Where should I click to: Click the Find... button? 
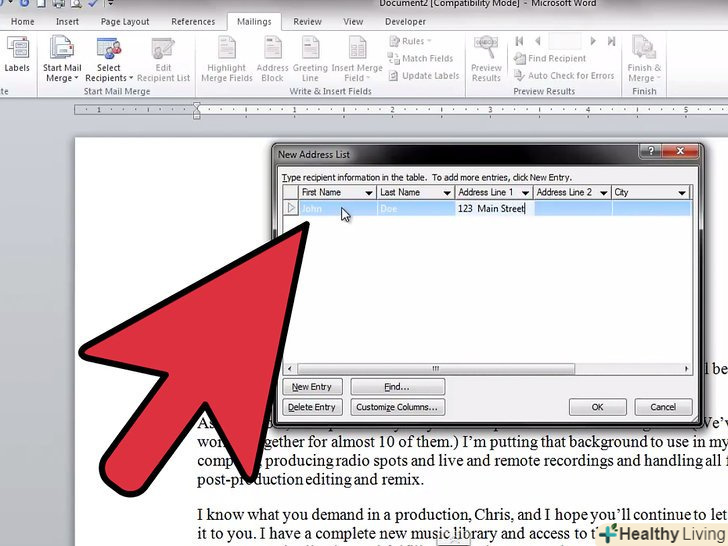click(397, 387)
